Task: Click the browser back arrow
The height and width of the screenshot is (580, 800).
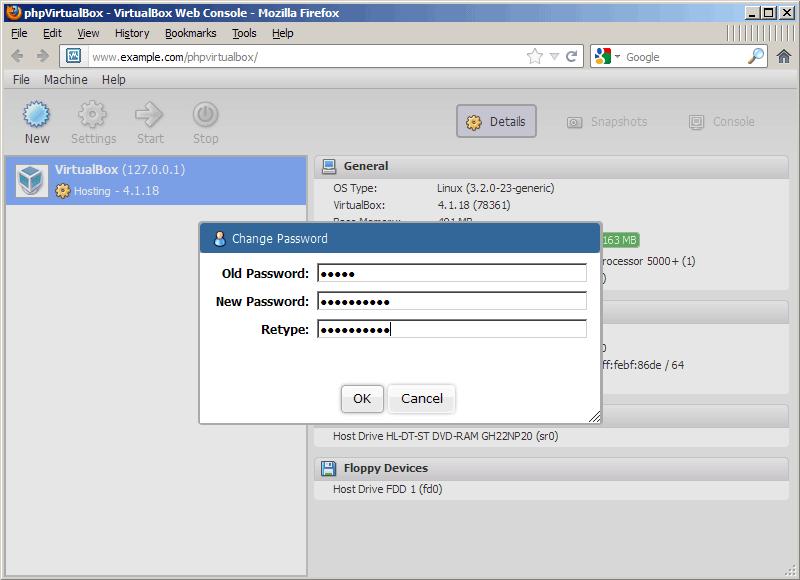Action: point(17,57)
